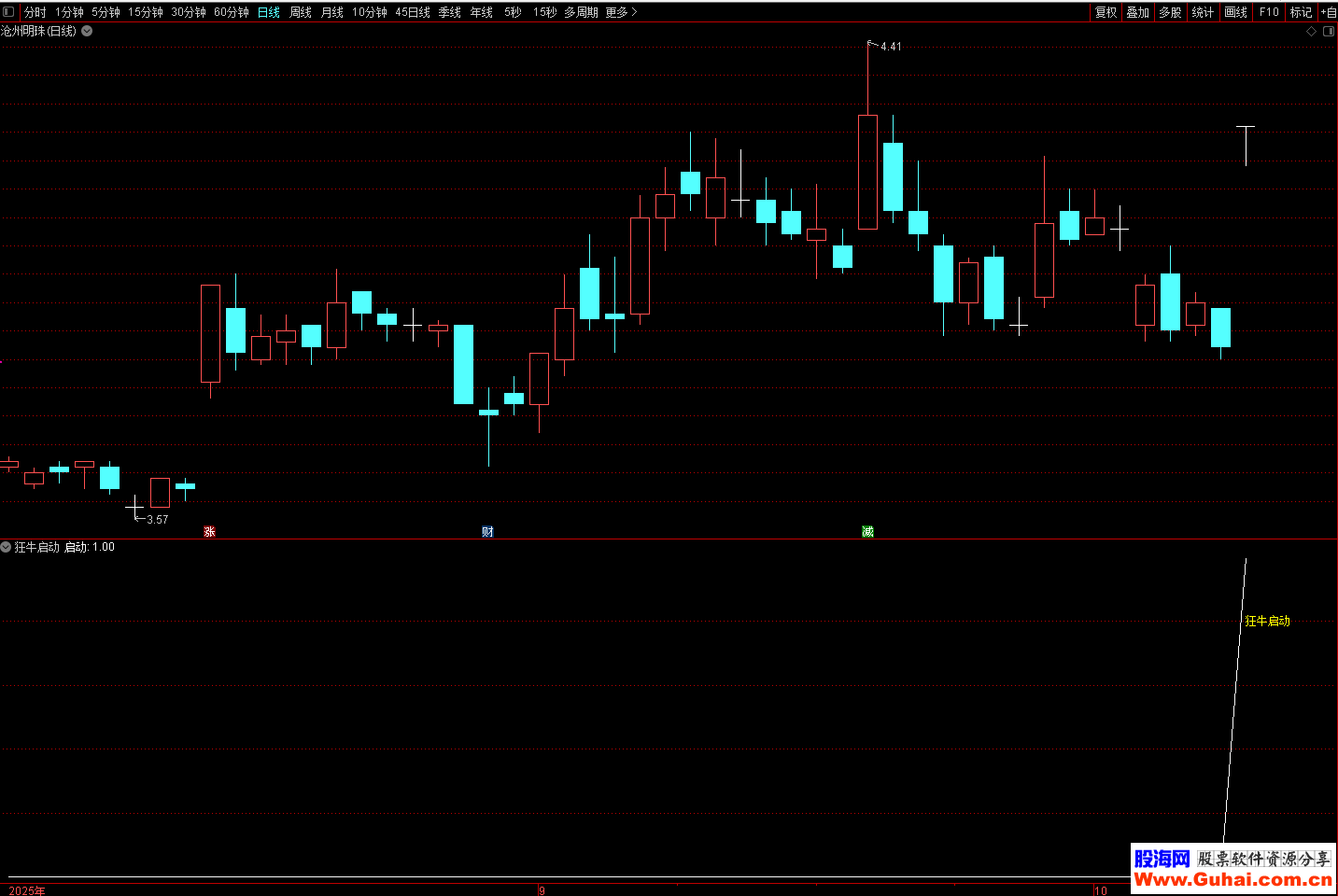Click the F10 company info button

tap(1269, 12)
